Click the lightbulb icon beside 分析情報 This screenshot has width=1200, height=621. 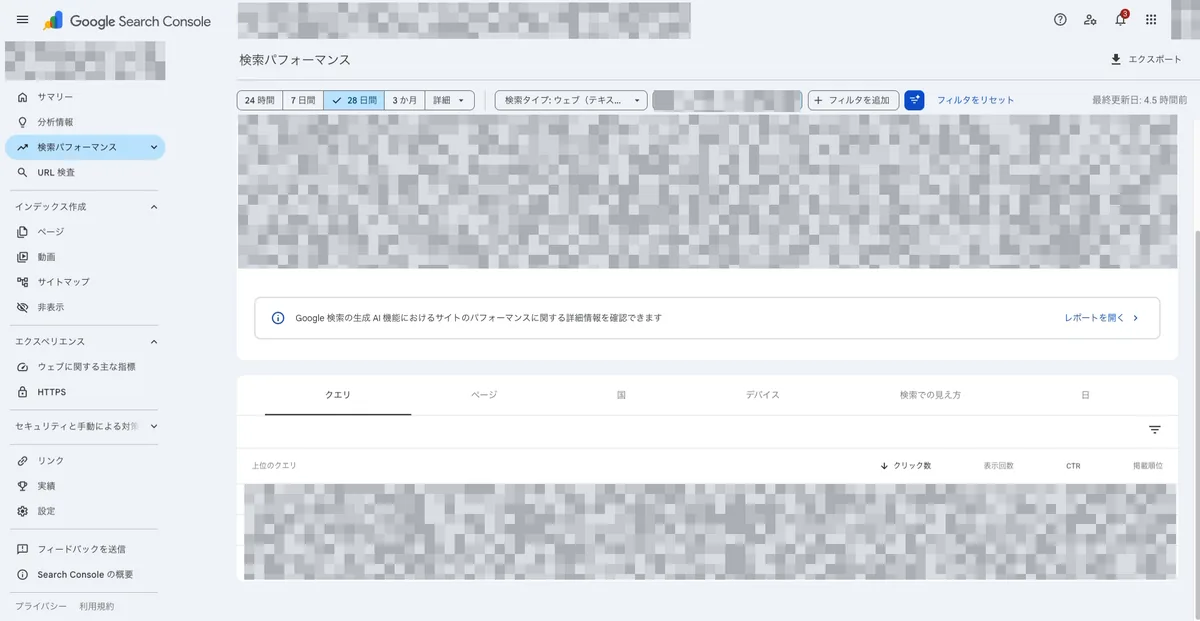(22, 122)
